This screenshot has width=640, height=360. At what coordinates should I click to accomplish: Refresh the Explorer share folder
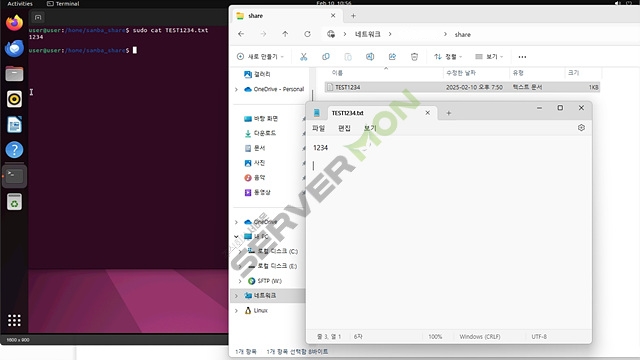(307, 34)
